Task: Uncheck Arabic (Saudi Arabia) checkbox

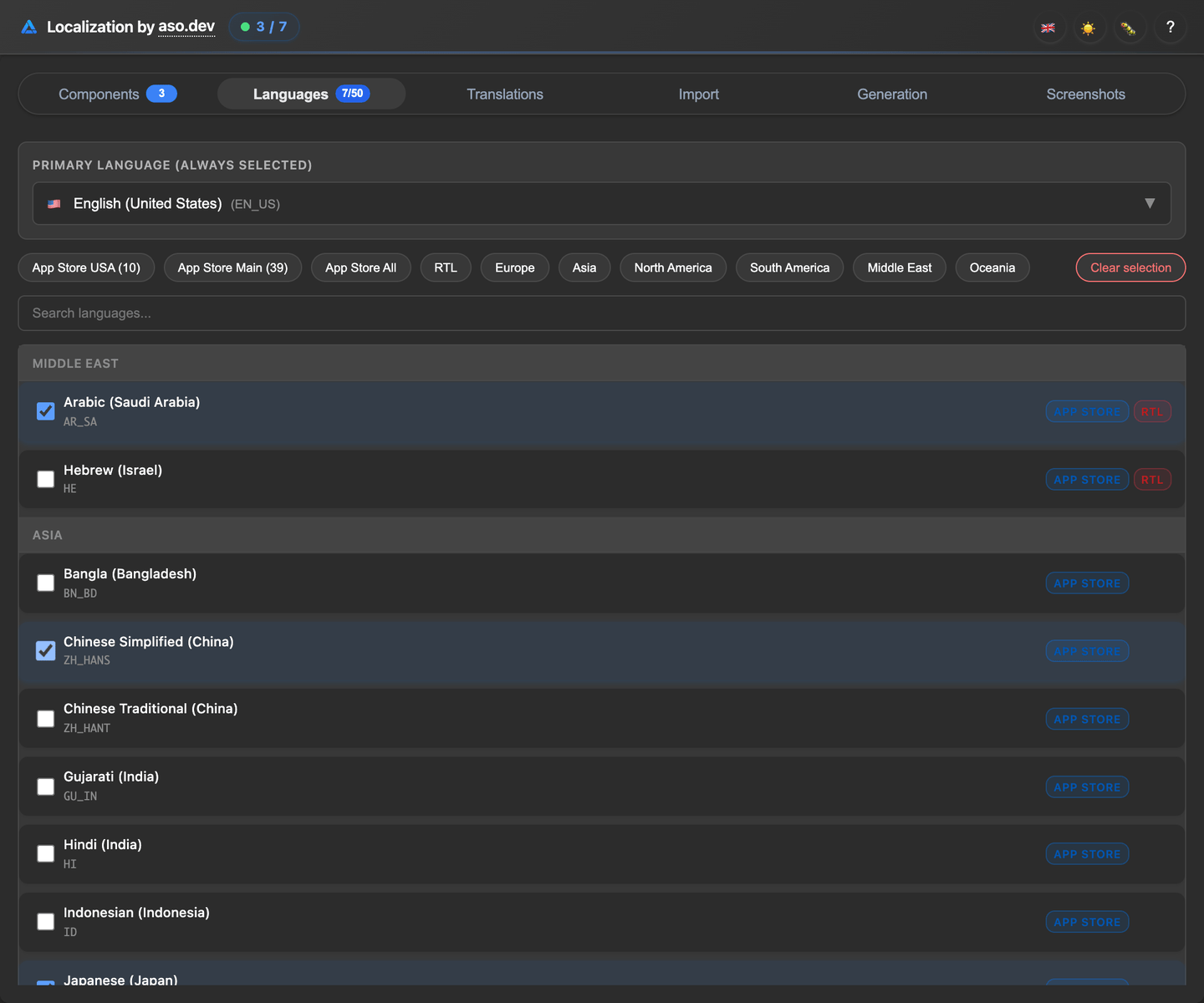Action: tap(46, 411)
